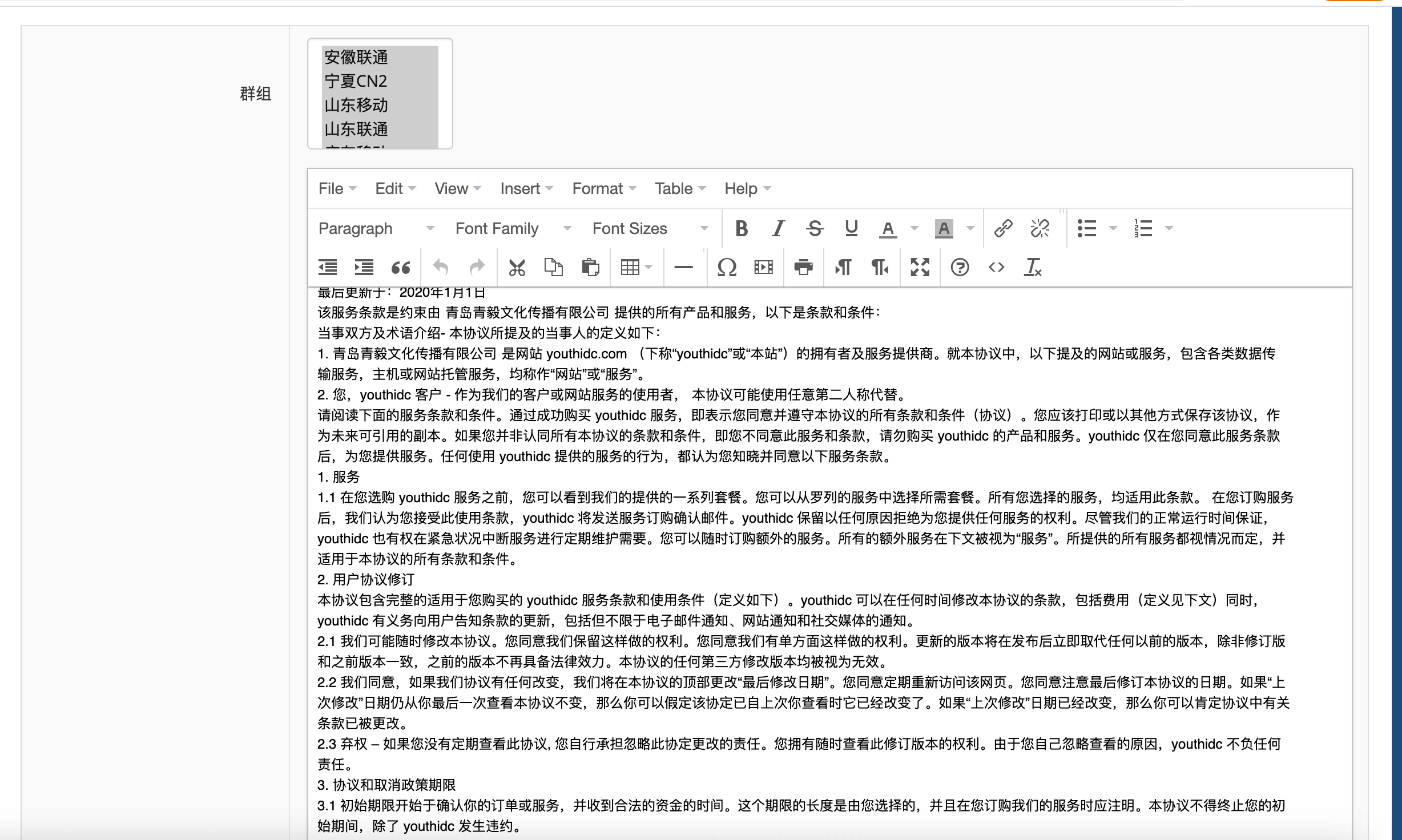Remove link with broken chain icon
Viewport: 1402px width, 840px height.
click(1040, 229)
